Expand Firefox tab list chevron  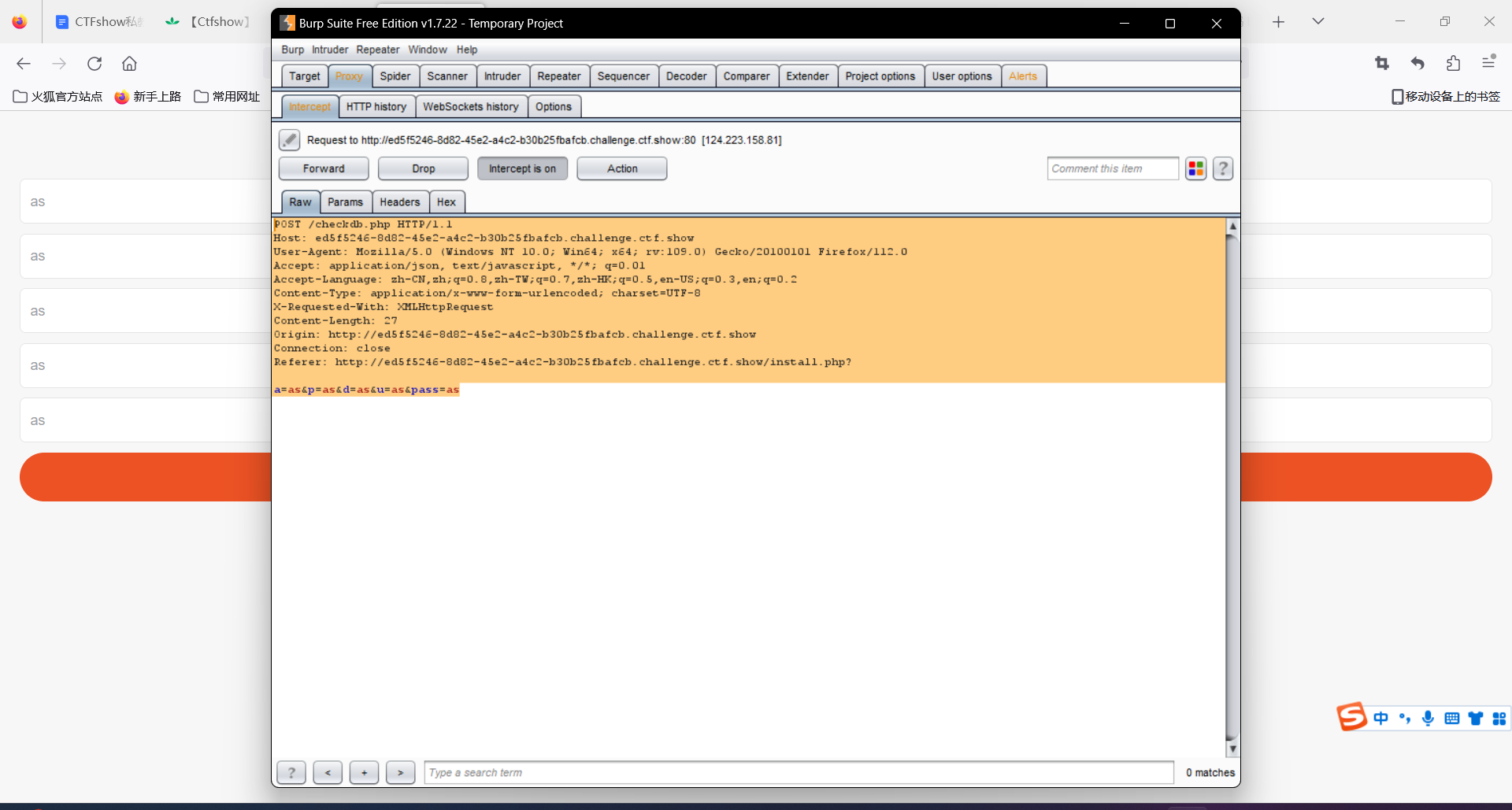(x=1317, y=21)
